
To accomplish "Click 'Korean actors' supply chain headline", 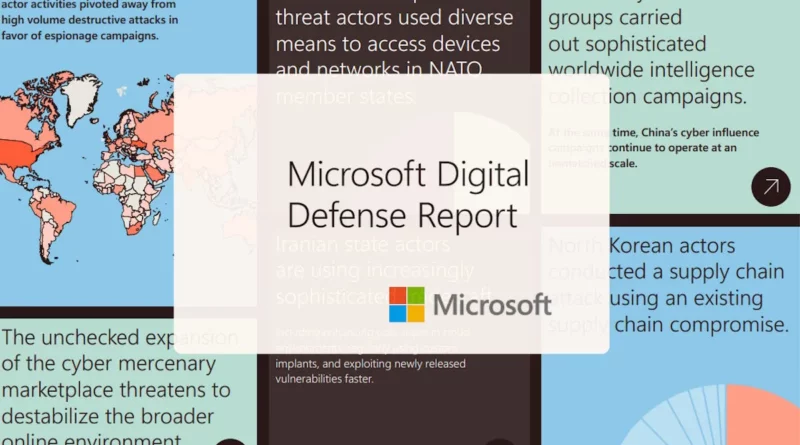I will pyautogui.click(x=668, y=285).
